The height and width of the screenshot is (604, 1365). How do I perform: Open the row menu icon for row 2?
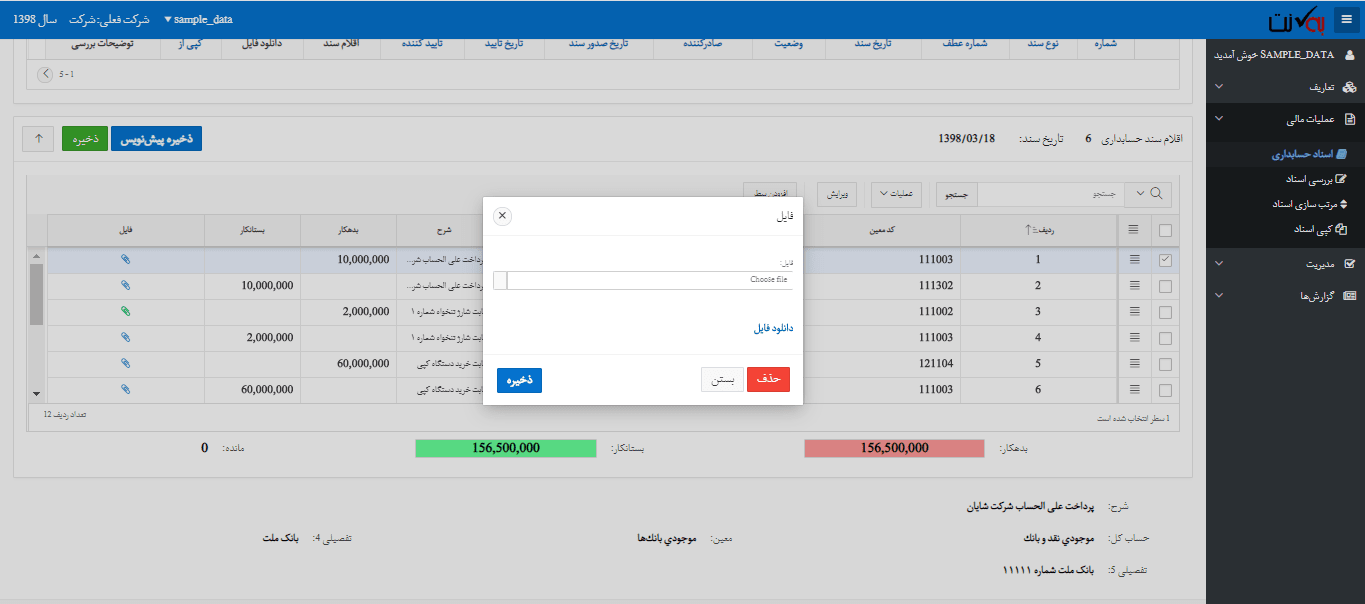(x=1136, y=285)
